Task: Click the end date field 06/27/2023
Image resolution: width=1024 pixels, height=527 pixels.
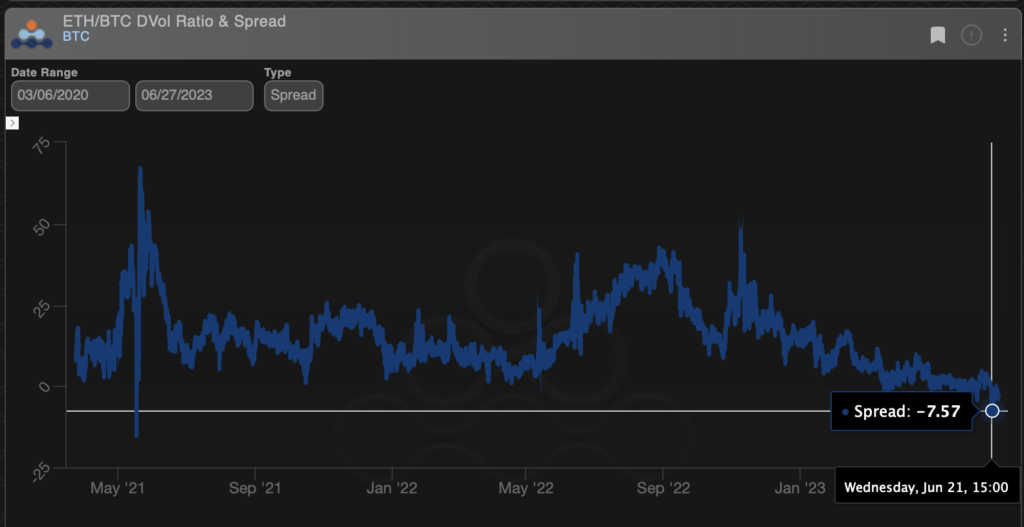Action: [194, 96]
